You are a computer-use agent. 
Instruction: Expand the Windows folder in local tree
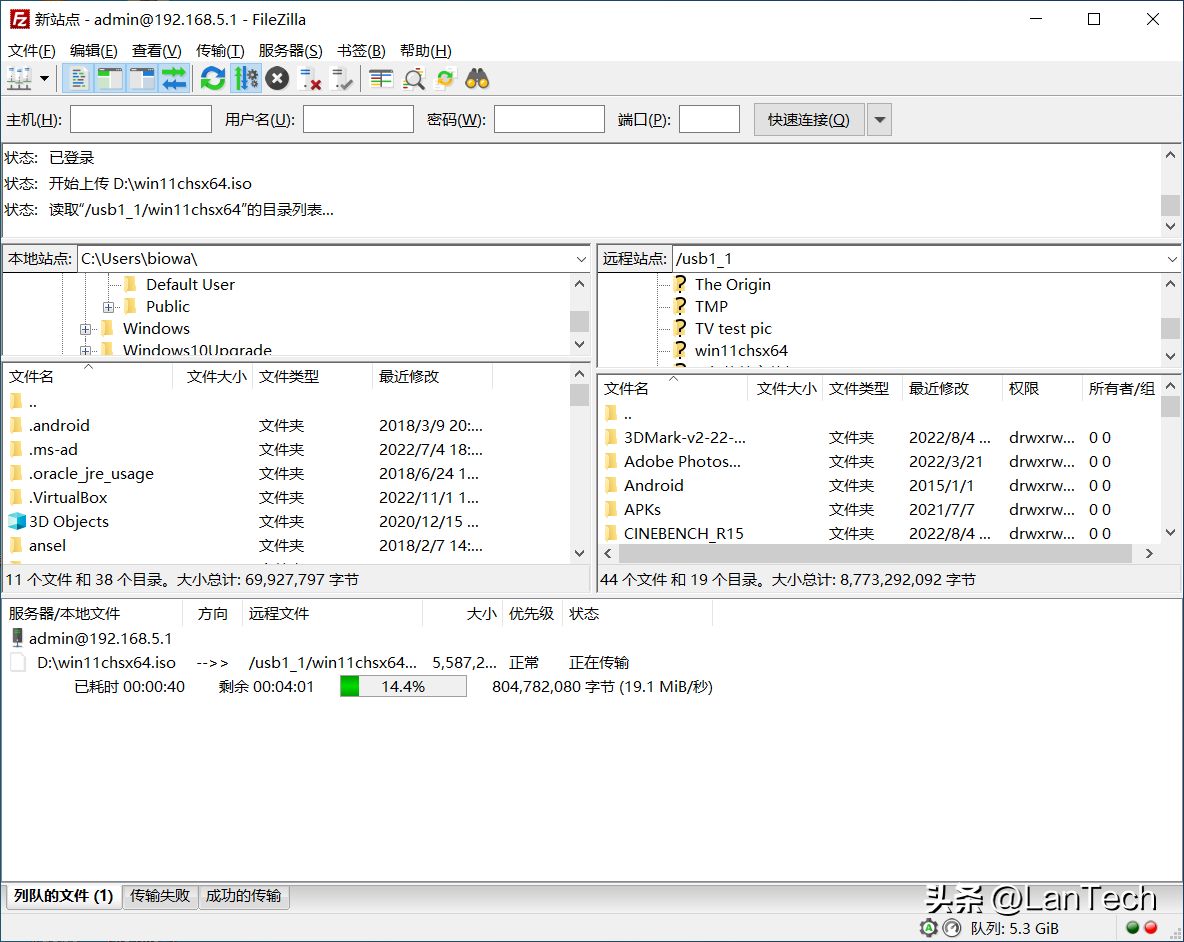[86, 329]
